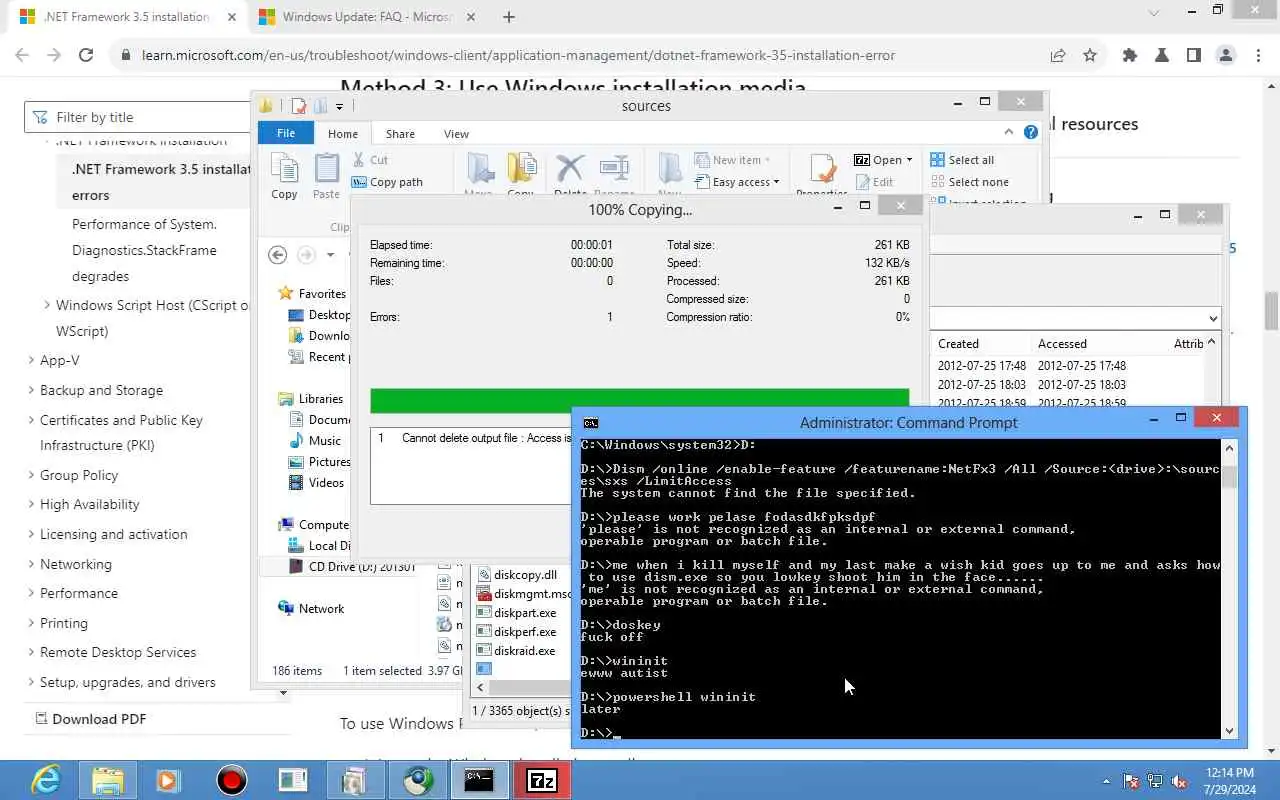Open a new Chrome tab

[x=509, y=17]
